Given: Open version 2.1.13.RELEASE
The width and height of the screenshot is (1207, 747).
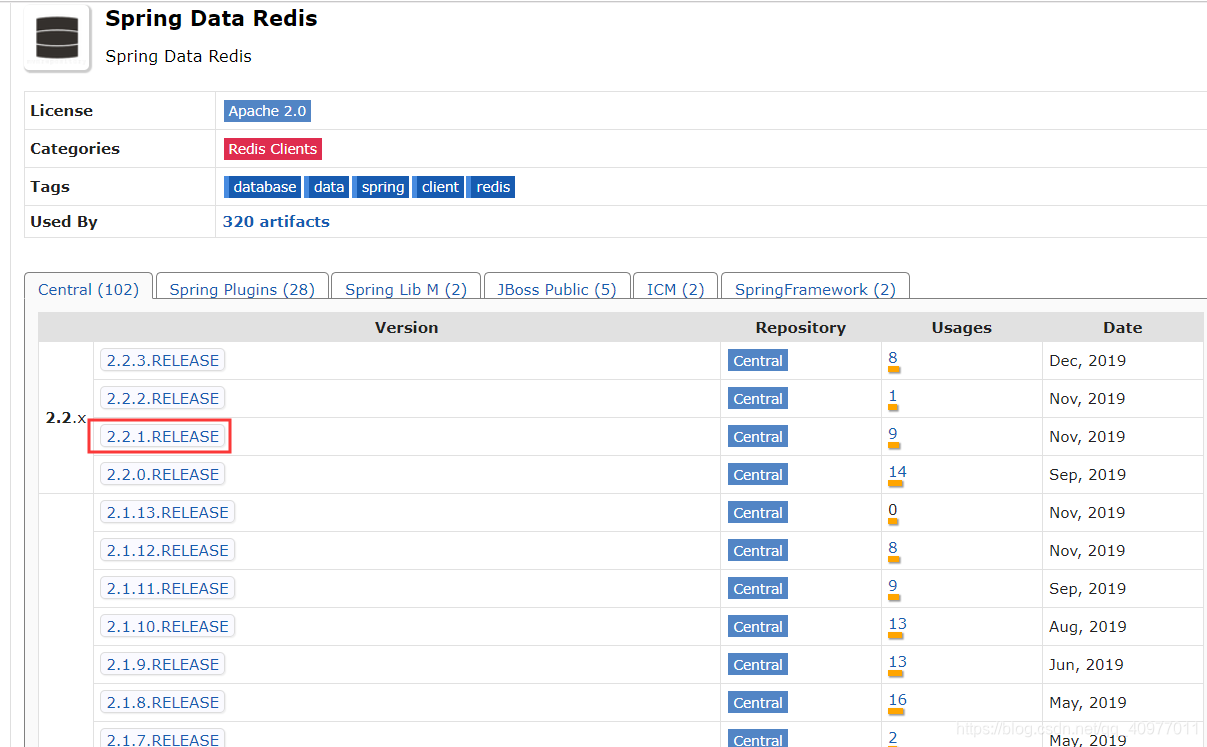Looking at the screenshot, I should coord(167,512).
